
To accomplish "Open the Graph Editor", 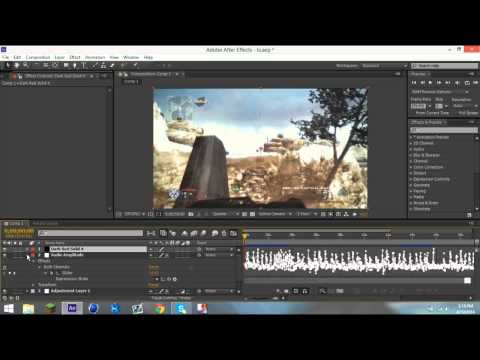I will (233, 233).
